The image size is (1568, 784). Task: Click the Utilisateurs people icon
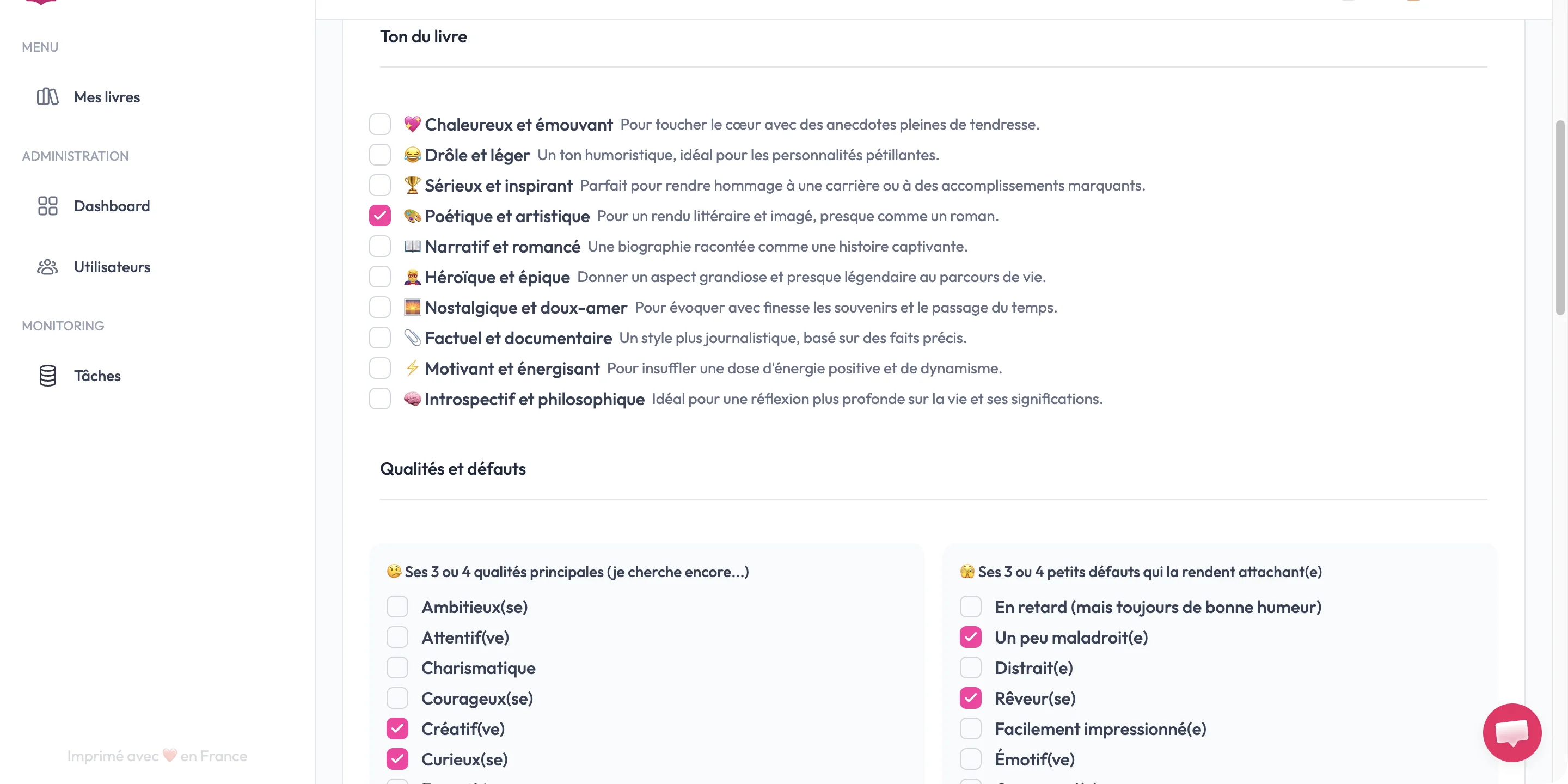pos(47,267)
